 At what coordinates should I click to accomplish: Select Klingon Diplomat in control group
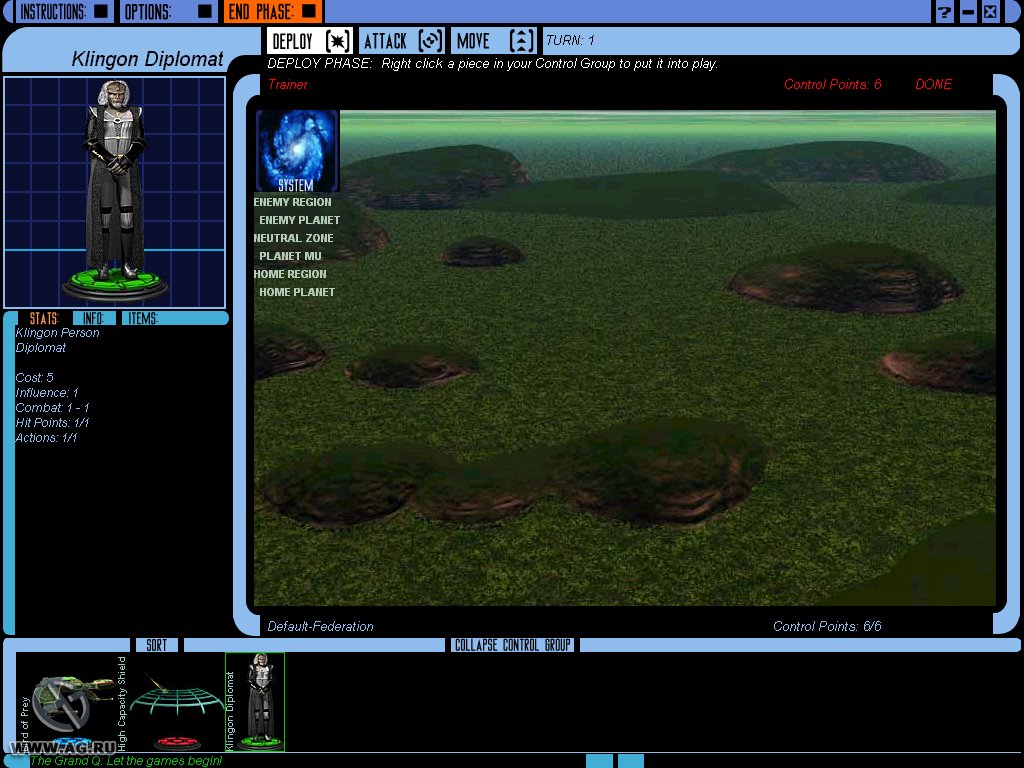coord(256,702)
